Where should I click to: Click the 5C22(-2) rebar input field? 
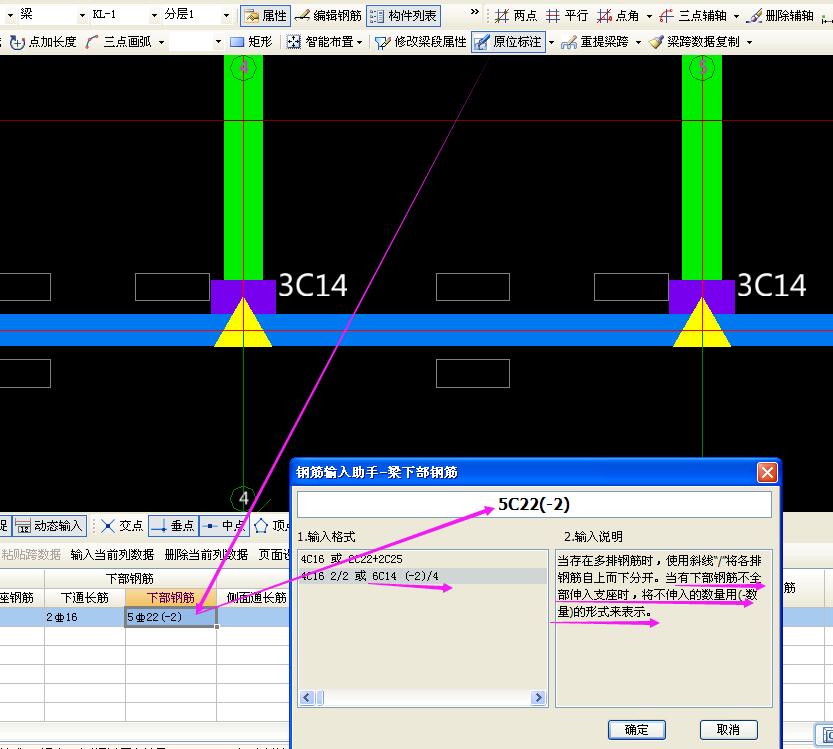pos(534,504)
